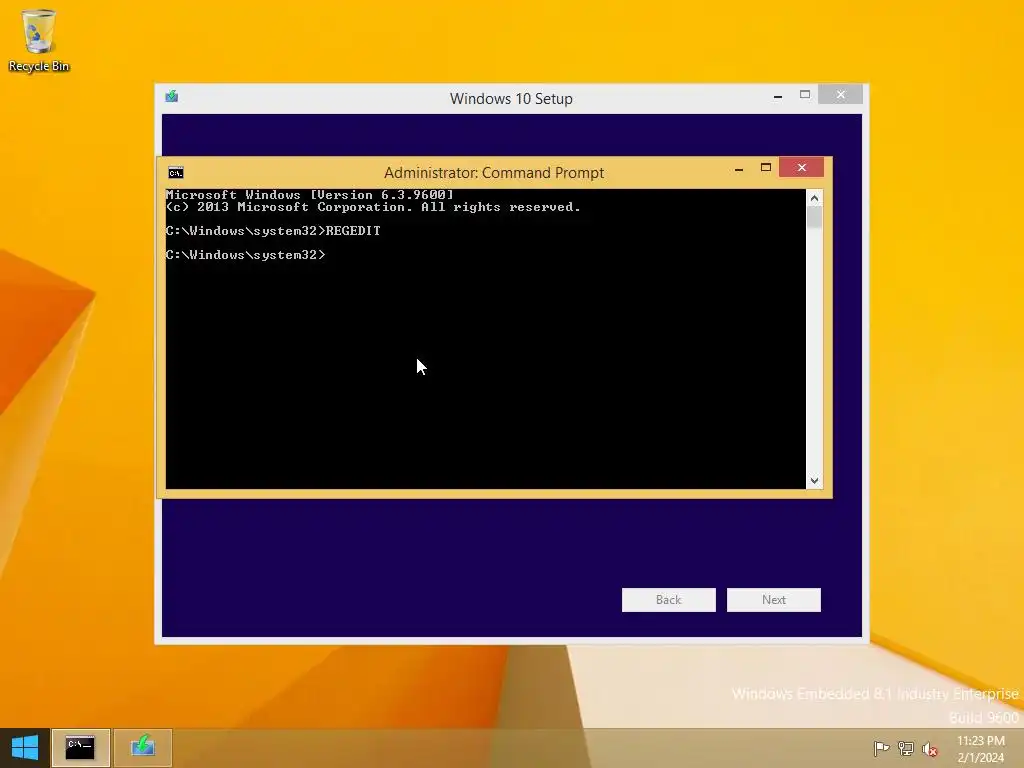1024x768 pixels.
Task: Click the REGEDIT command text line
Action: tap(273, 231)
